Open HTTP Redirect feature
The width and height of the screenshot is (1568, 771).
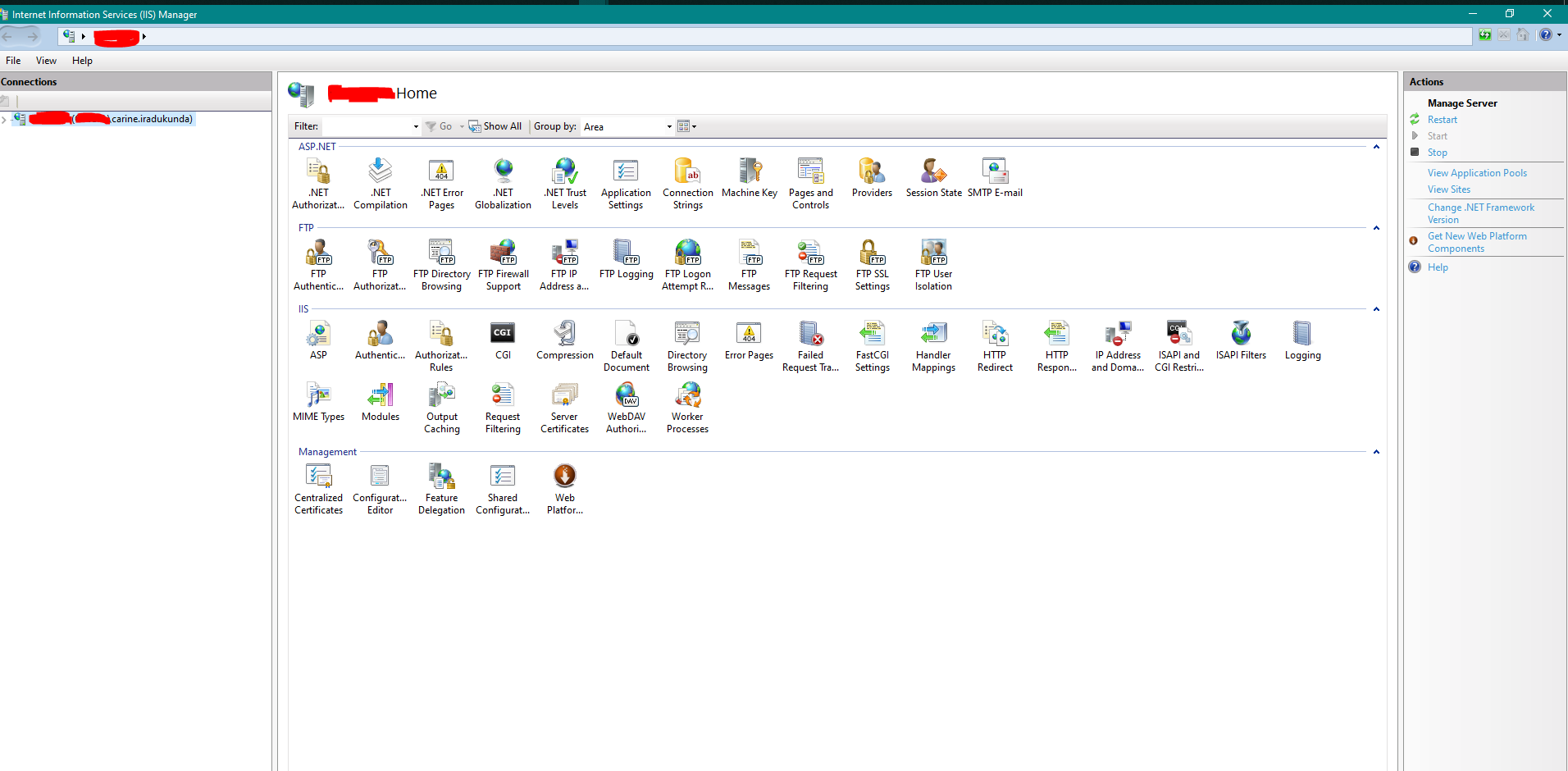click(995, 346)
